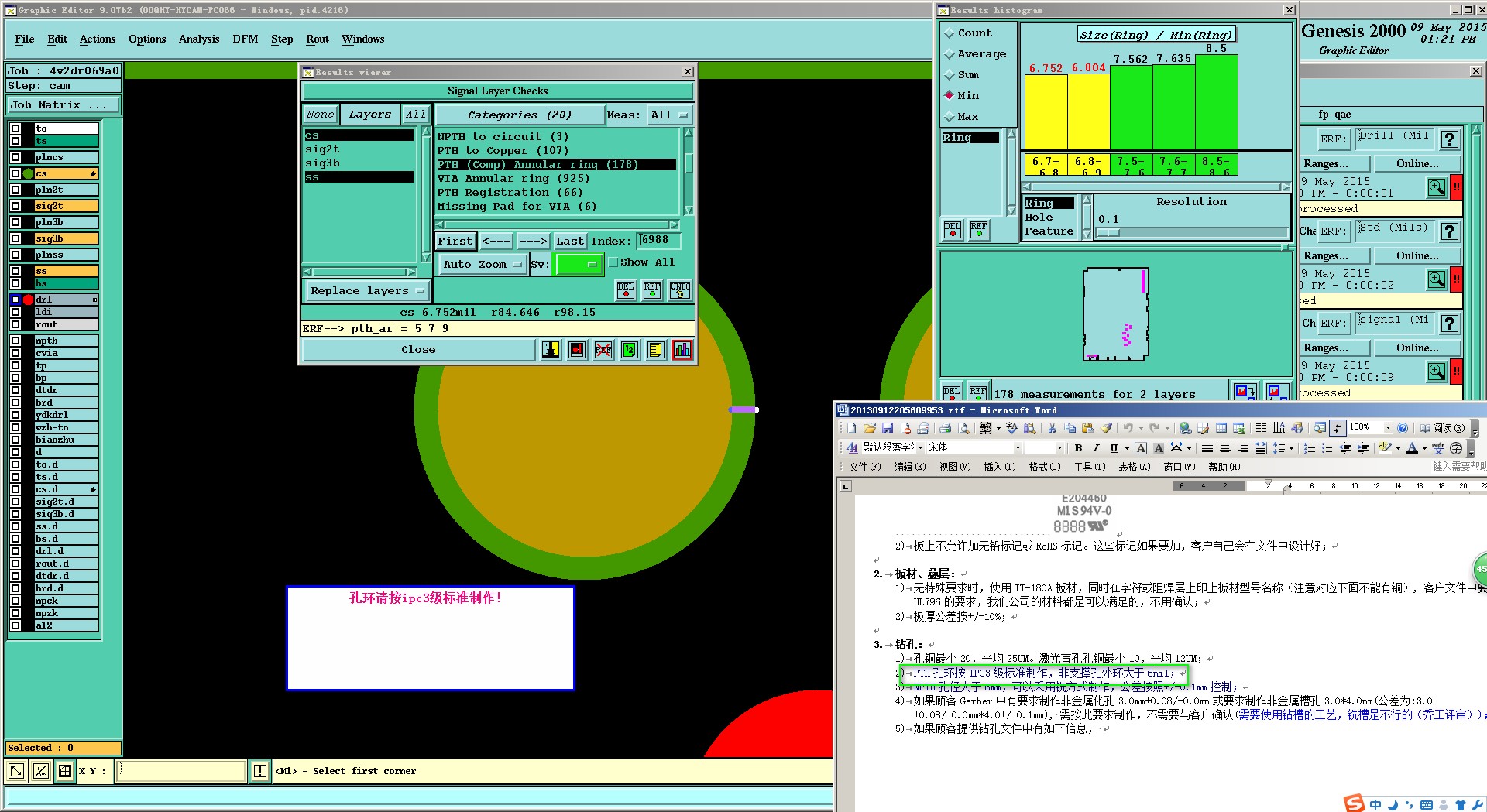Click the Cut scissors icon in Word
The image size is (1487, 812).
pyautogui.click(x=1052, y=428)
